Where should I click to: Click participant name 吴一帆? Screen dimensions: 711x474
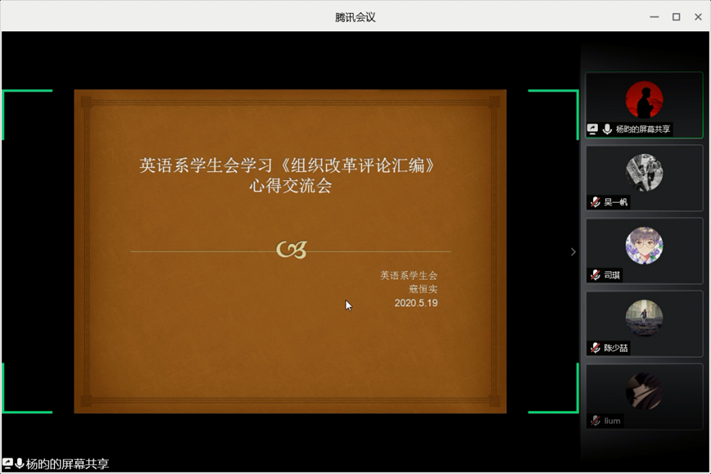click(615, 202)
